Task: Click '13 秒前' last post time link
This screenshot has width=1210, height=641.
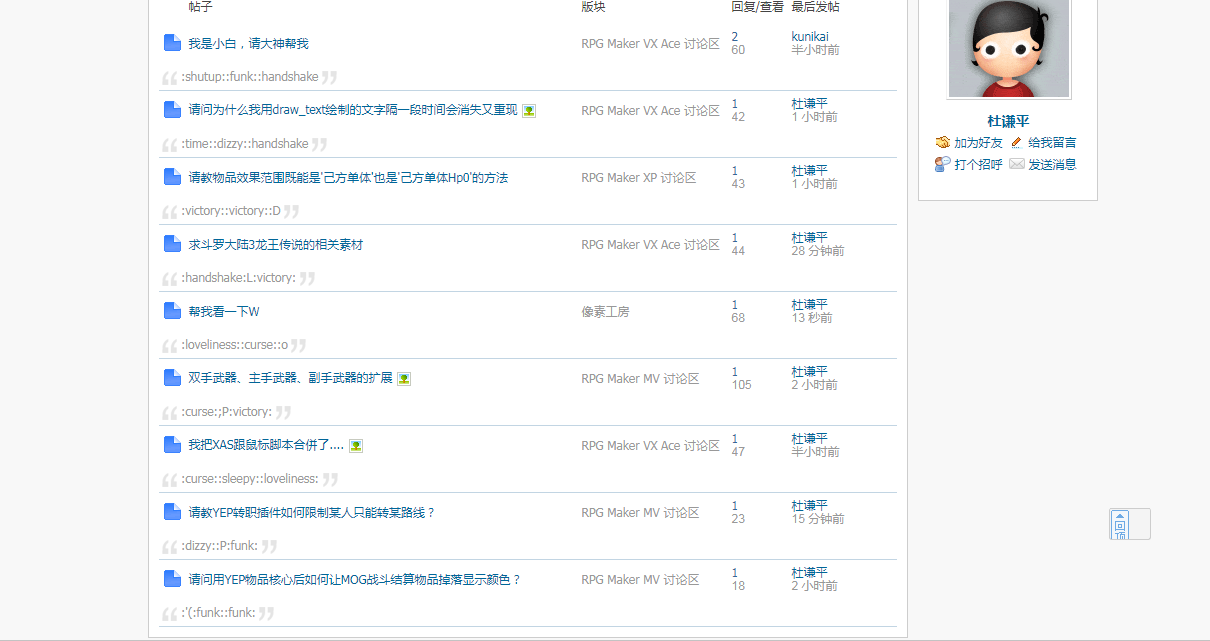Action: 811,318
